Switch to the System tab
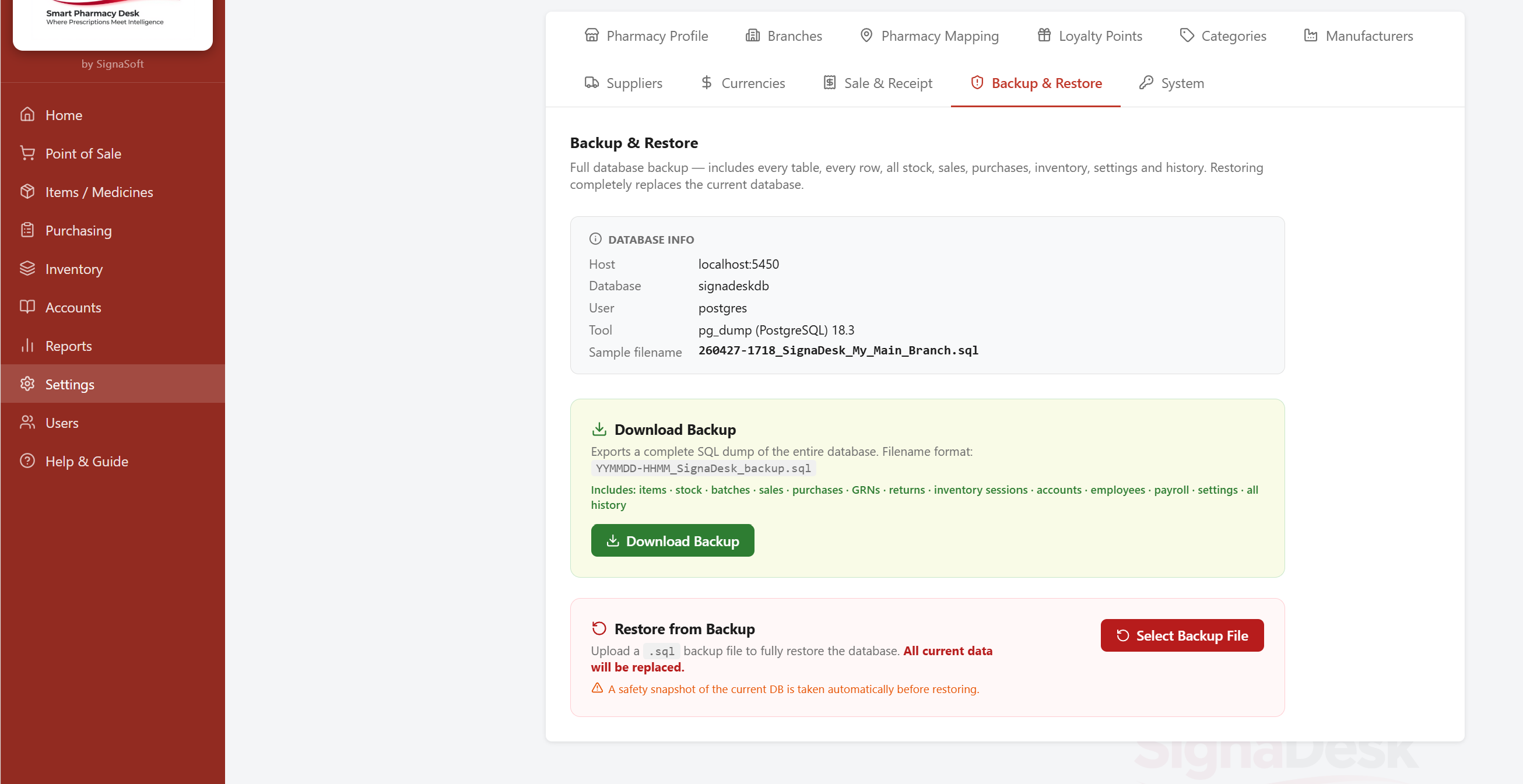 1171,83
